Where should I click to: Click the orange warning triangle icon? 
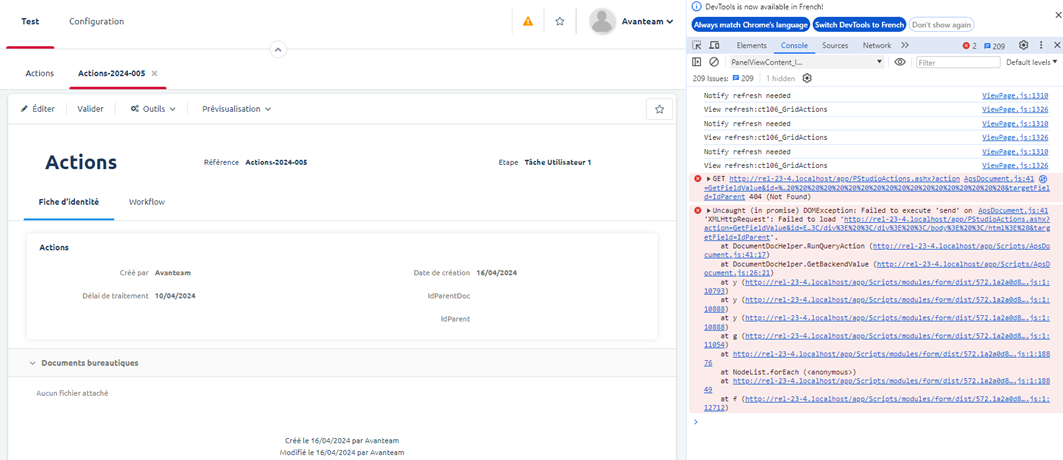point(528,21)
